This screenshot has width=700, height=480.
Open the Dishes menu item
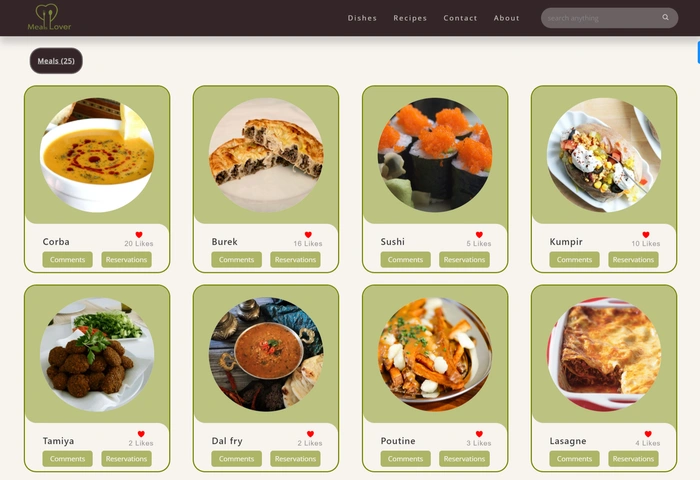(362, 18)
